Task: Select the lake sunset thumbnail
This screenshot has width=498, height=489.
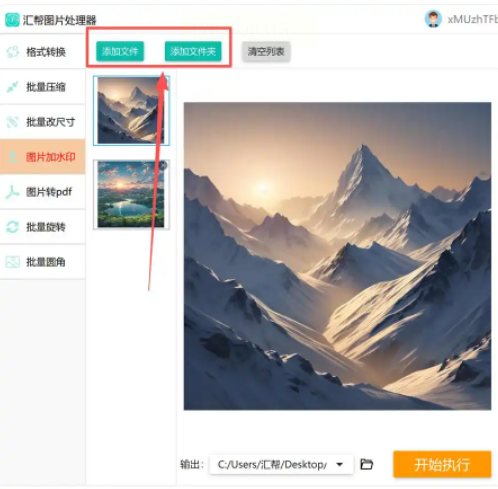Action: 131,195
